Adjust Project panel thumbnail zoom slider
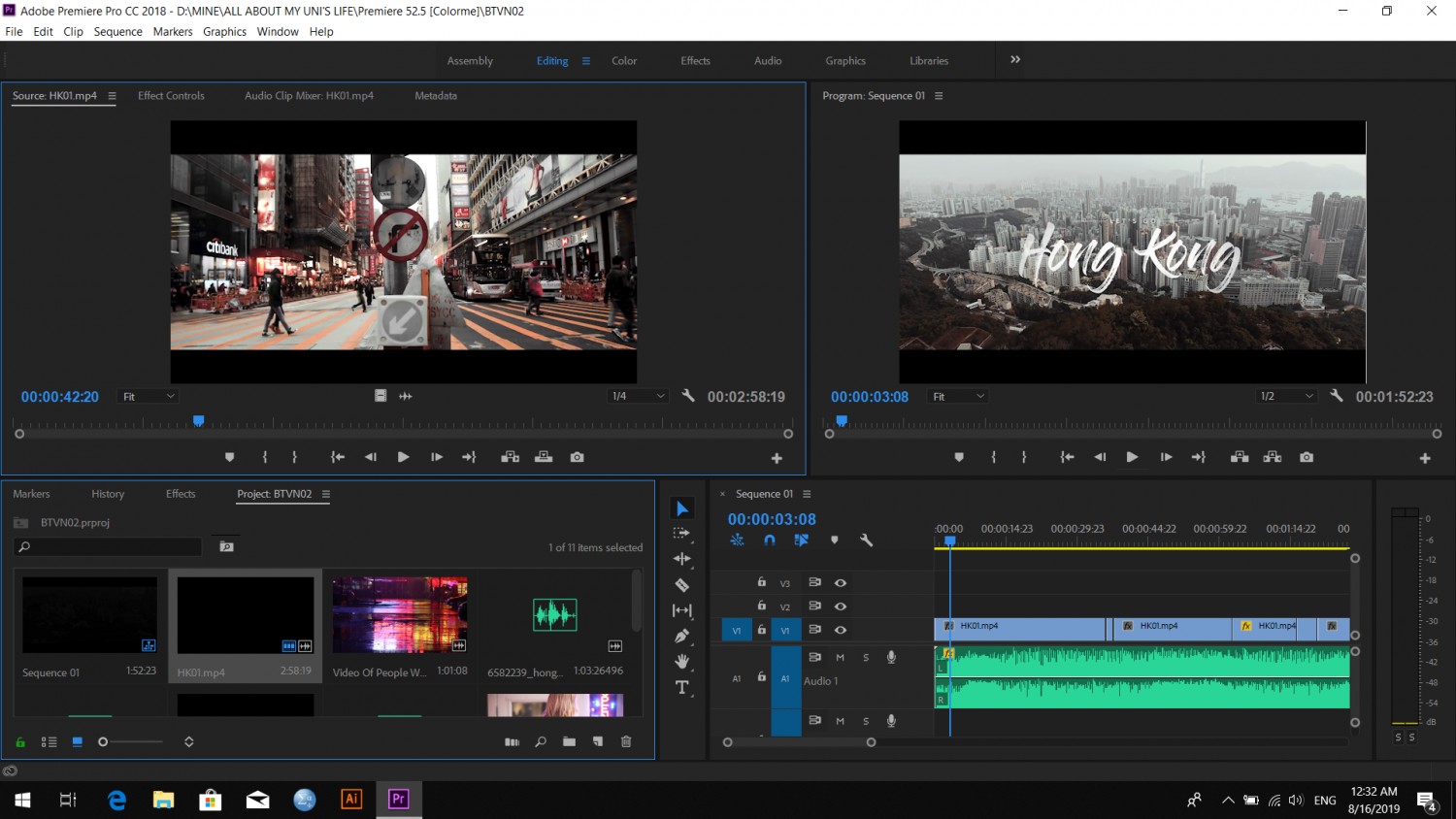Image resolution: width=1456 pixels, height=819 pixels. 103,741
